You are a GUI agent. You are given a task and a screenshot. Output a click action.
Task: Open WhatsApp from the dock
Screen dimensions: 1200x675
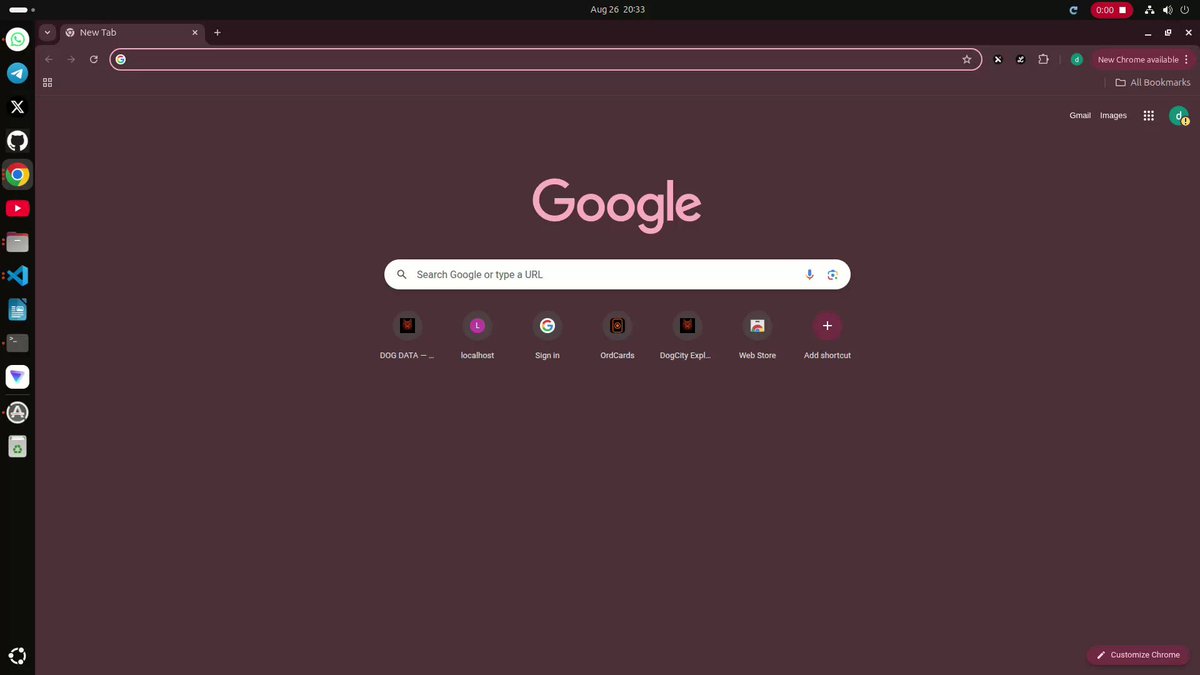pos(17,40)
